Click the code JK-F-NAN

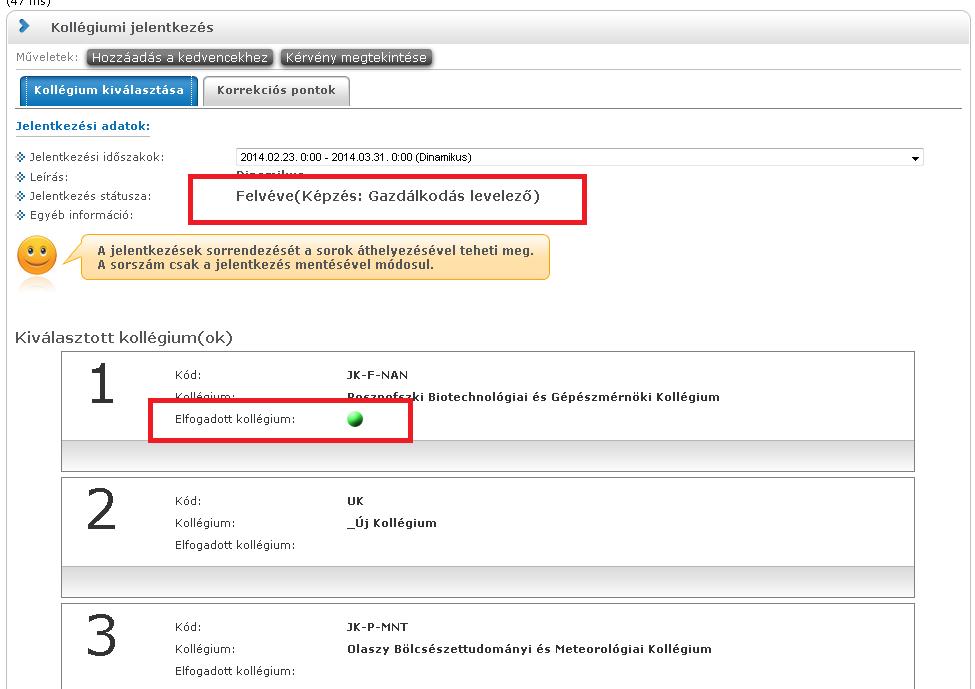coord(377,375)
